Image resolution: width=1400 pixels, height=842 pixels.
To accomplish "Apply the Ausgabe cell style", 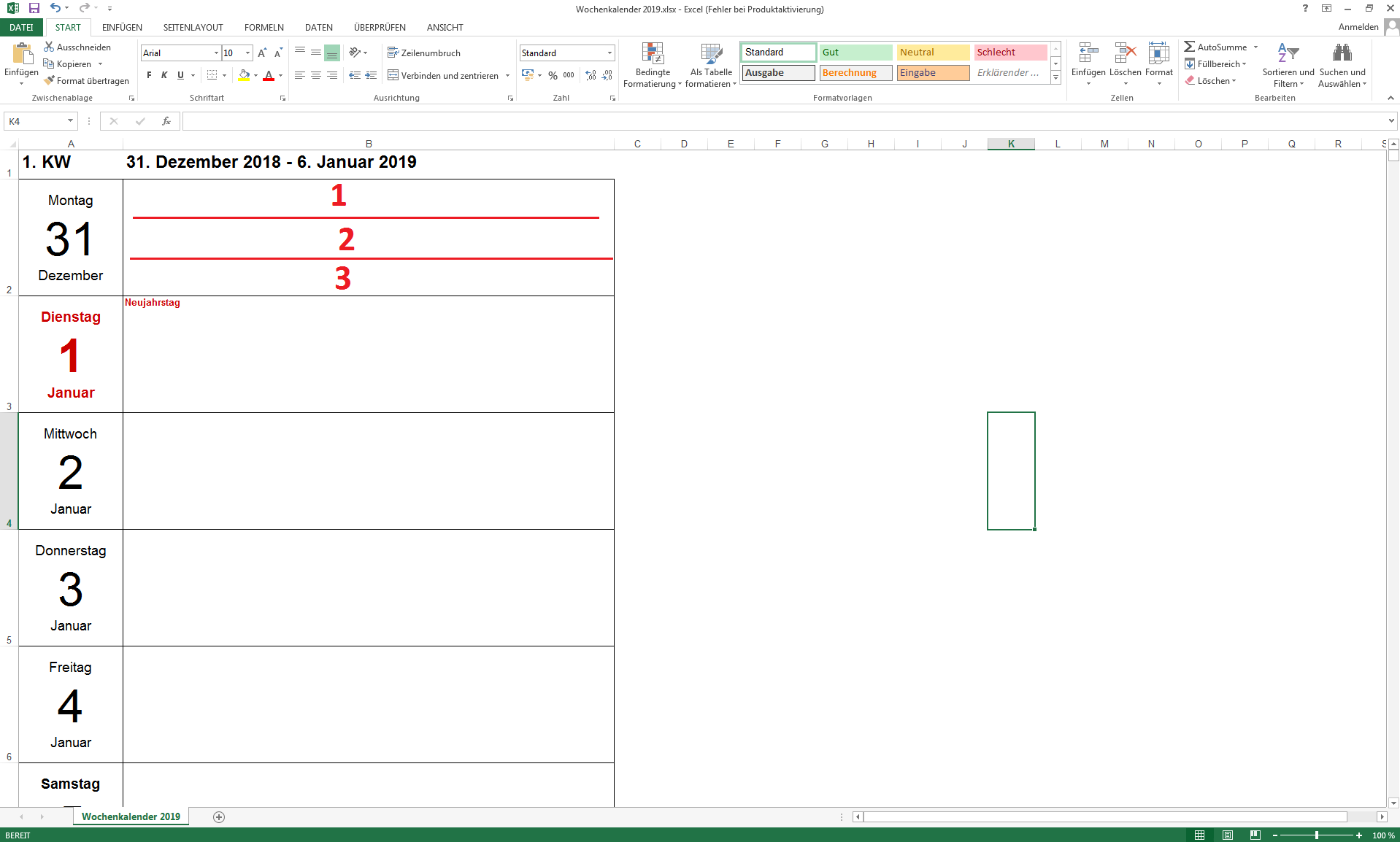I will [x=778, y=73].
